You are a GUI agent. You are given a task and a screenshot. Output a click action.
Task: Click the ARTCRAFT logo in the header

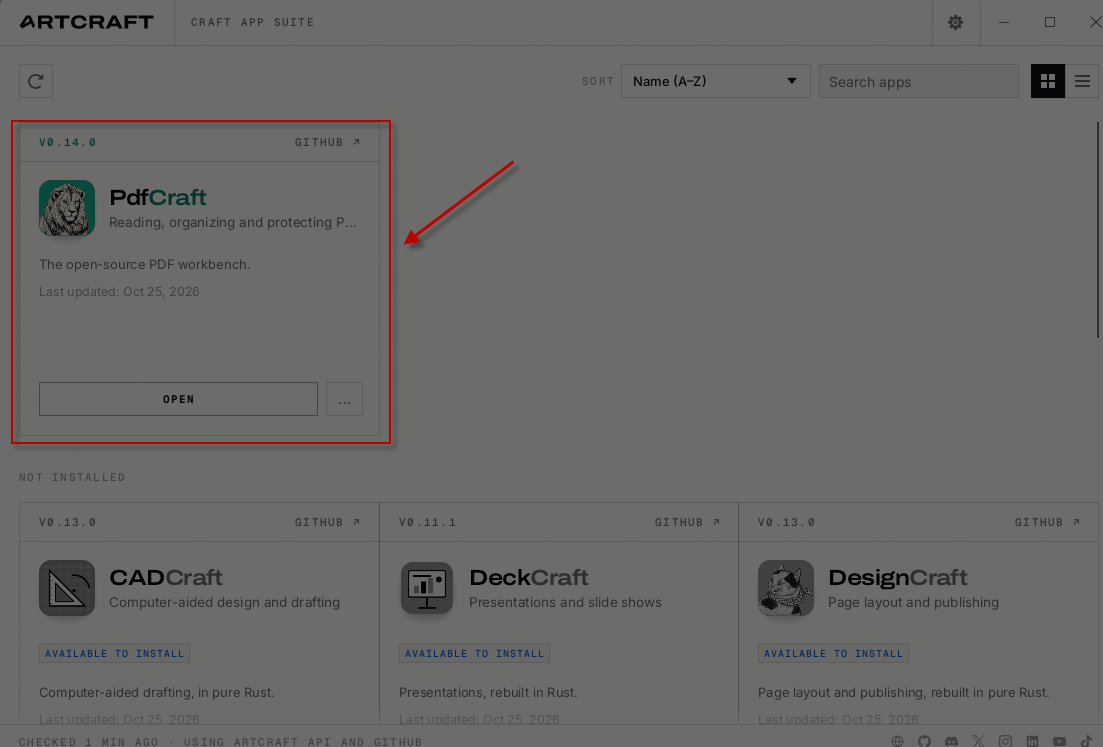point(87,23)
